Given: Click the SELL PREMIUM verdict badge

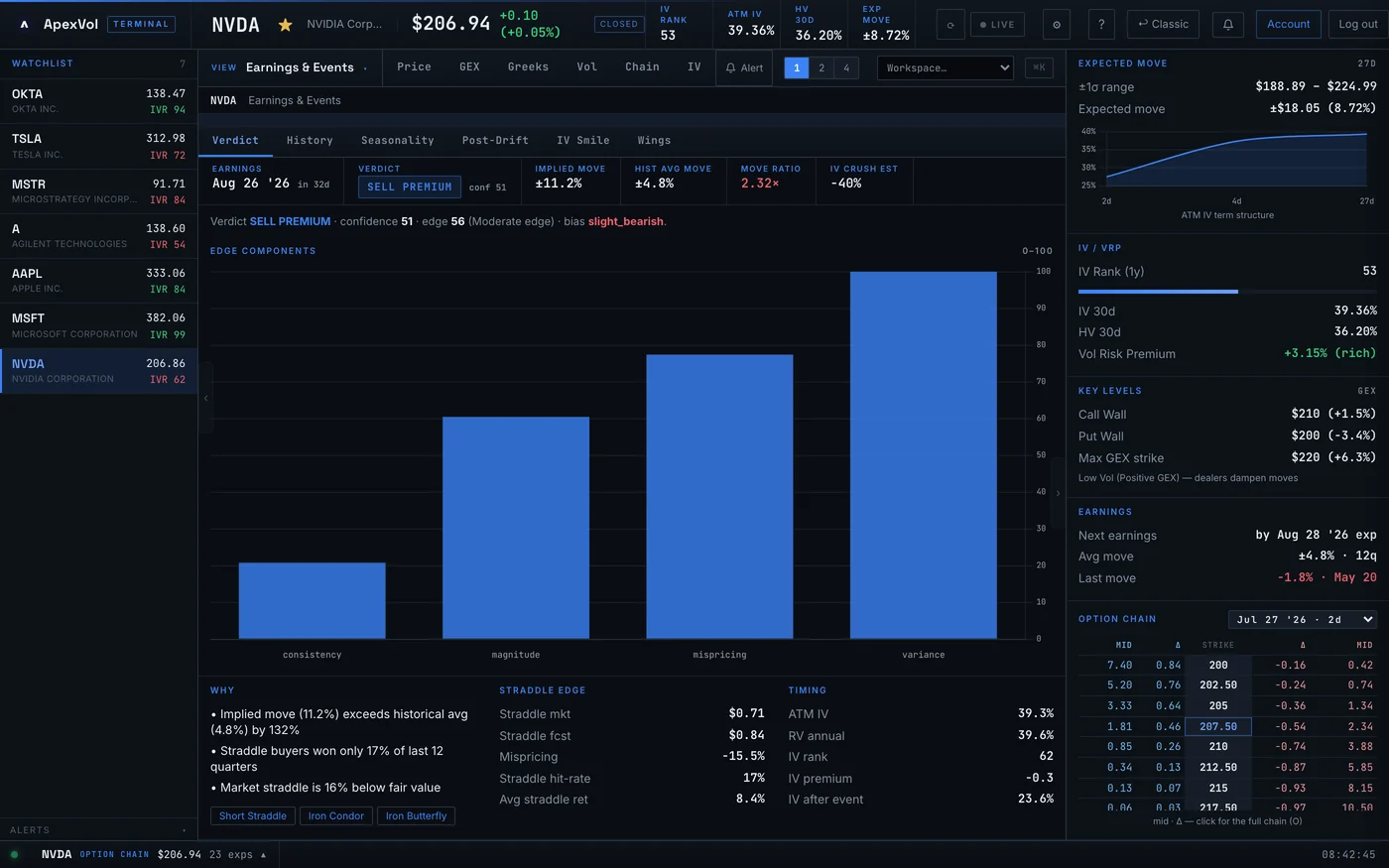Looking at the screenshot, I should click(410, 186).
